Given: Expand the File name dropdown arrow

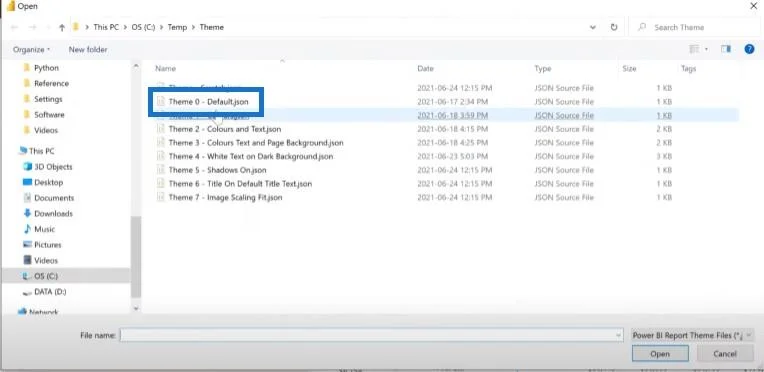Looking at the screenshot, I should pyautogui.click(x=619, y=335).
